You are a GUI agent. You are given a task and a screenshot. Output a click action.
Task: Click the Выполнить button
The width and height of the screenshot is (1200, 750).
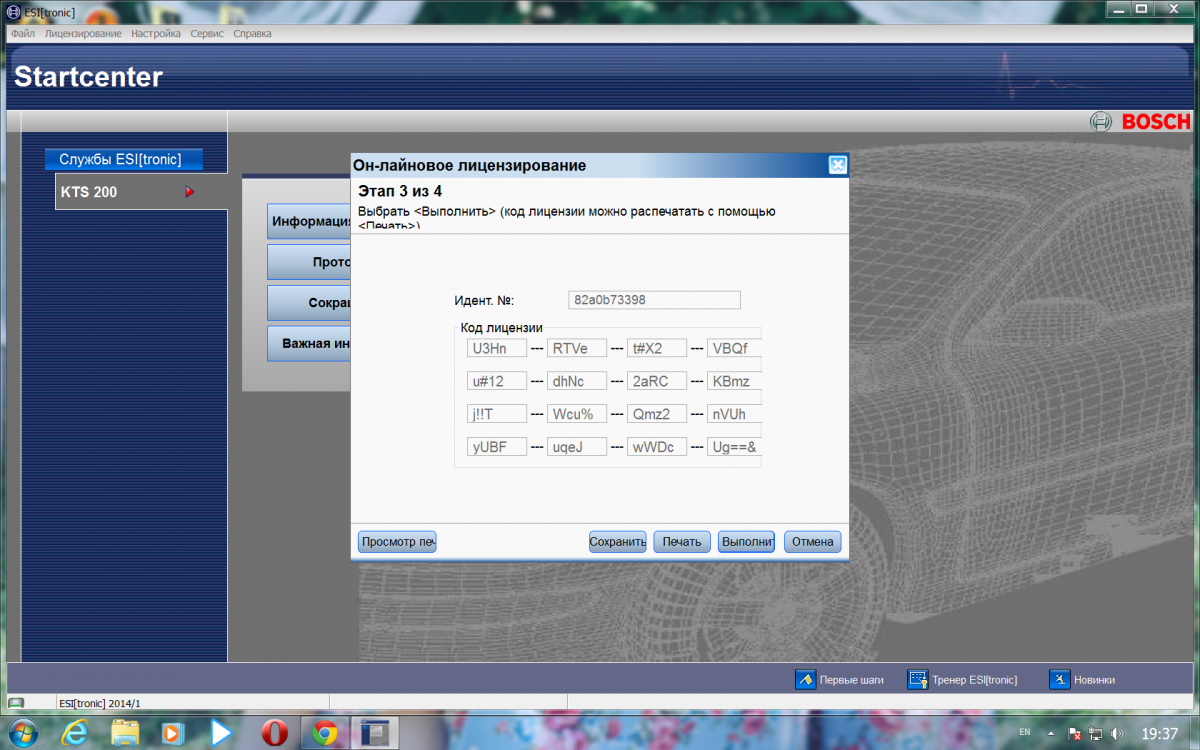(747, 542)
